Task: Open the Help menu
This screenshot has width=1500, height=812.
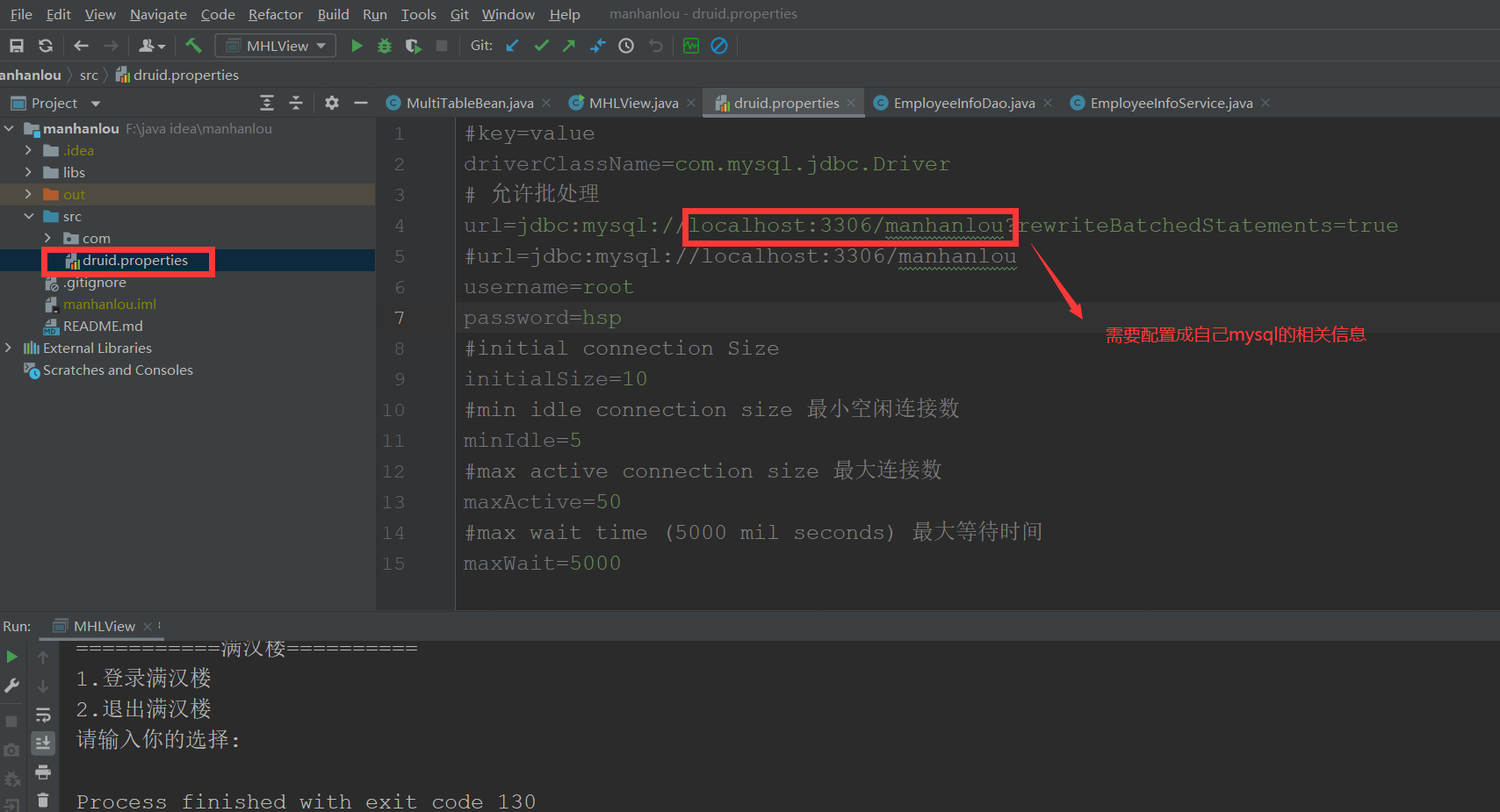Action: coord(565,14)
